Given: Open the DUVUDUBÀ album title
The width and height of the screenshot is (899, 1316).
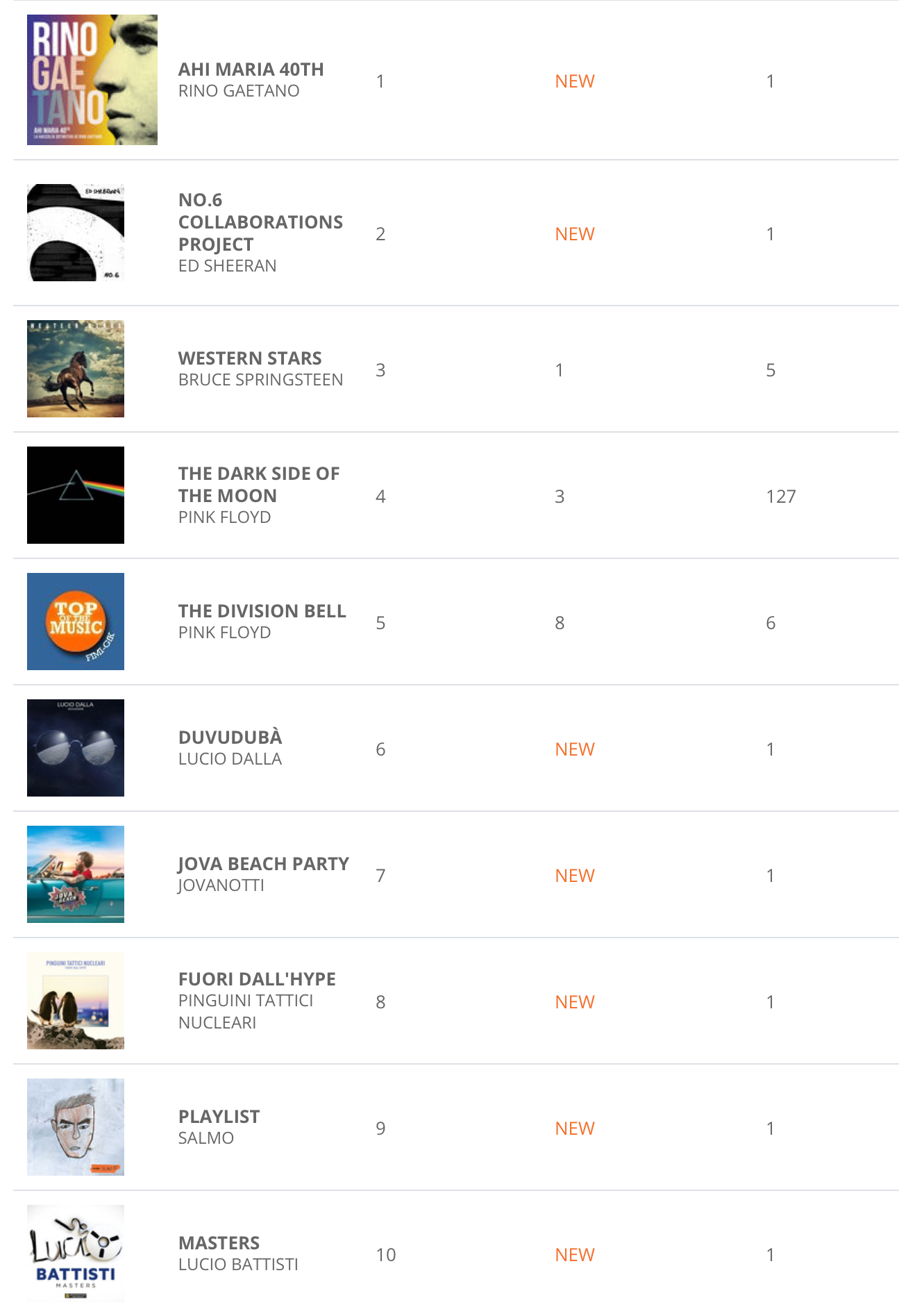Looking at the screenshot, I should (230, 738).
